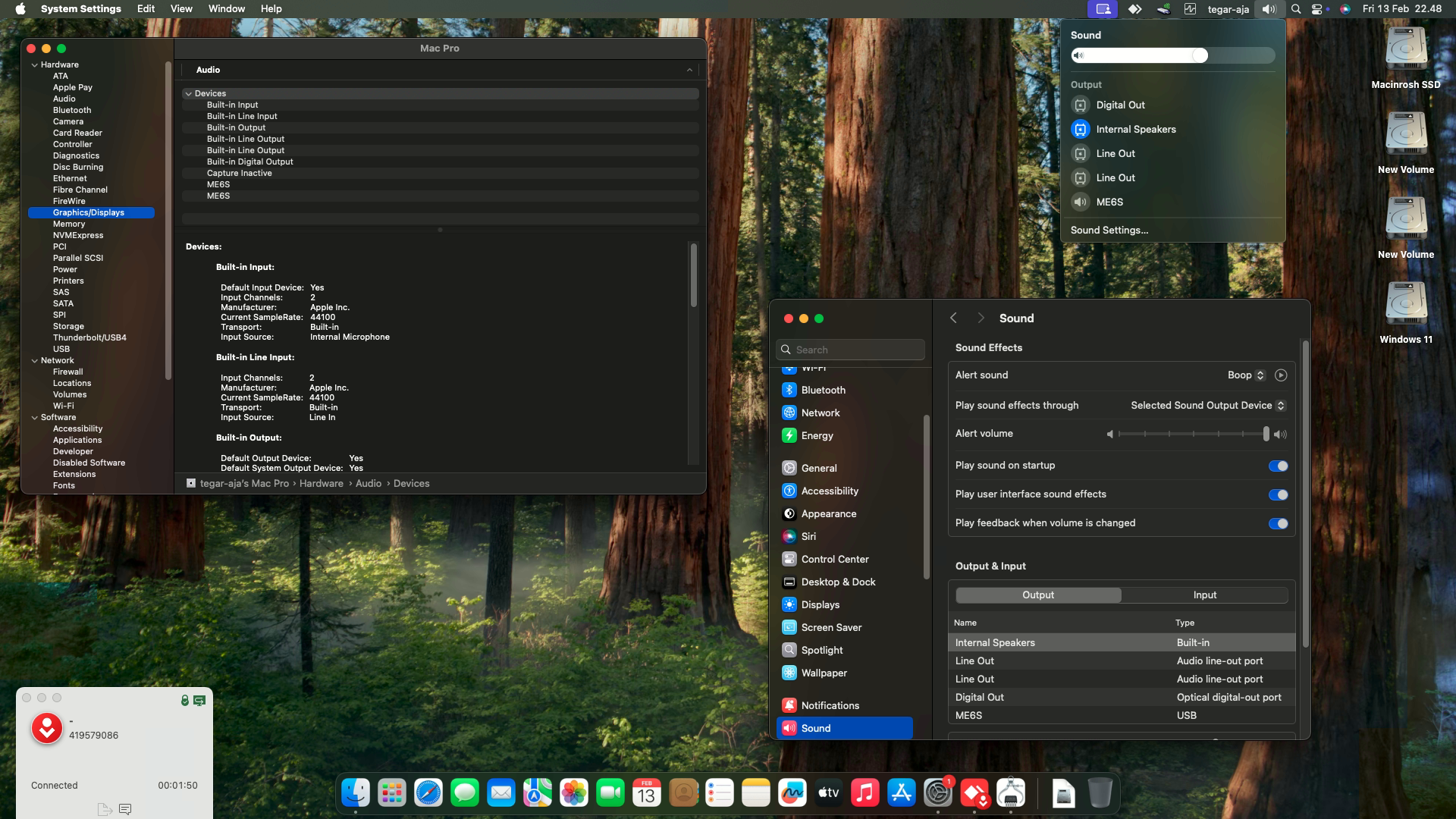
Task: Open Siri settings in the sidebar
Action: pyautogui.click(x=845, y=536)
